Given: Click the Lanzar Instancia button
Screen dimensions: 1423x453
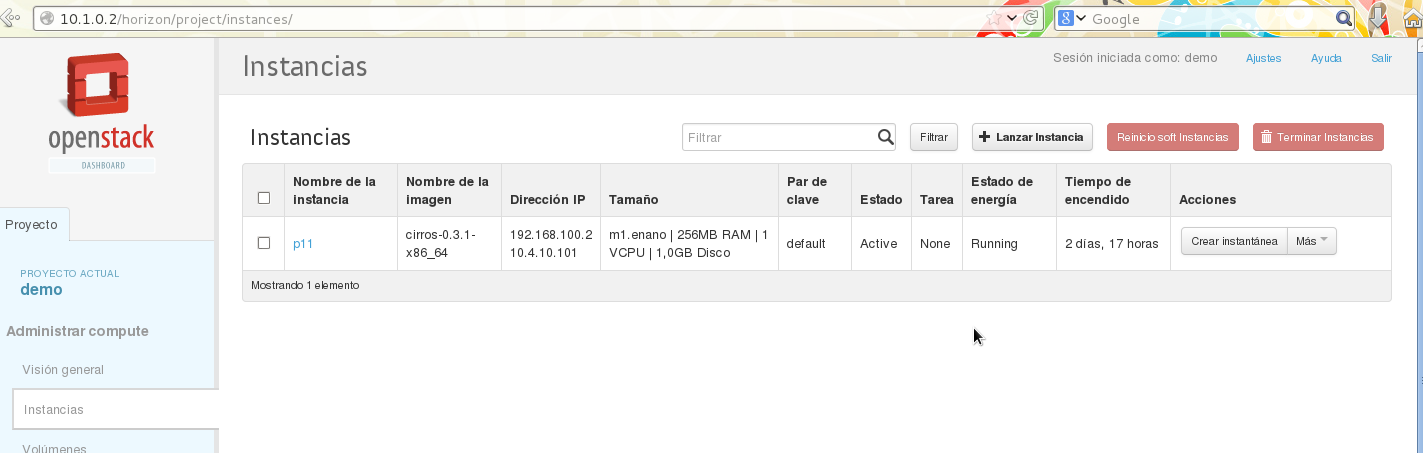Looking at the screenshot, I should 1031,137.
